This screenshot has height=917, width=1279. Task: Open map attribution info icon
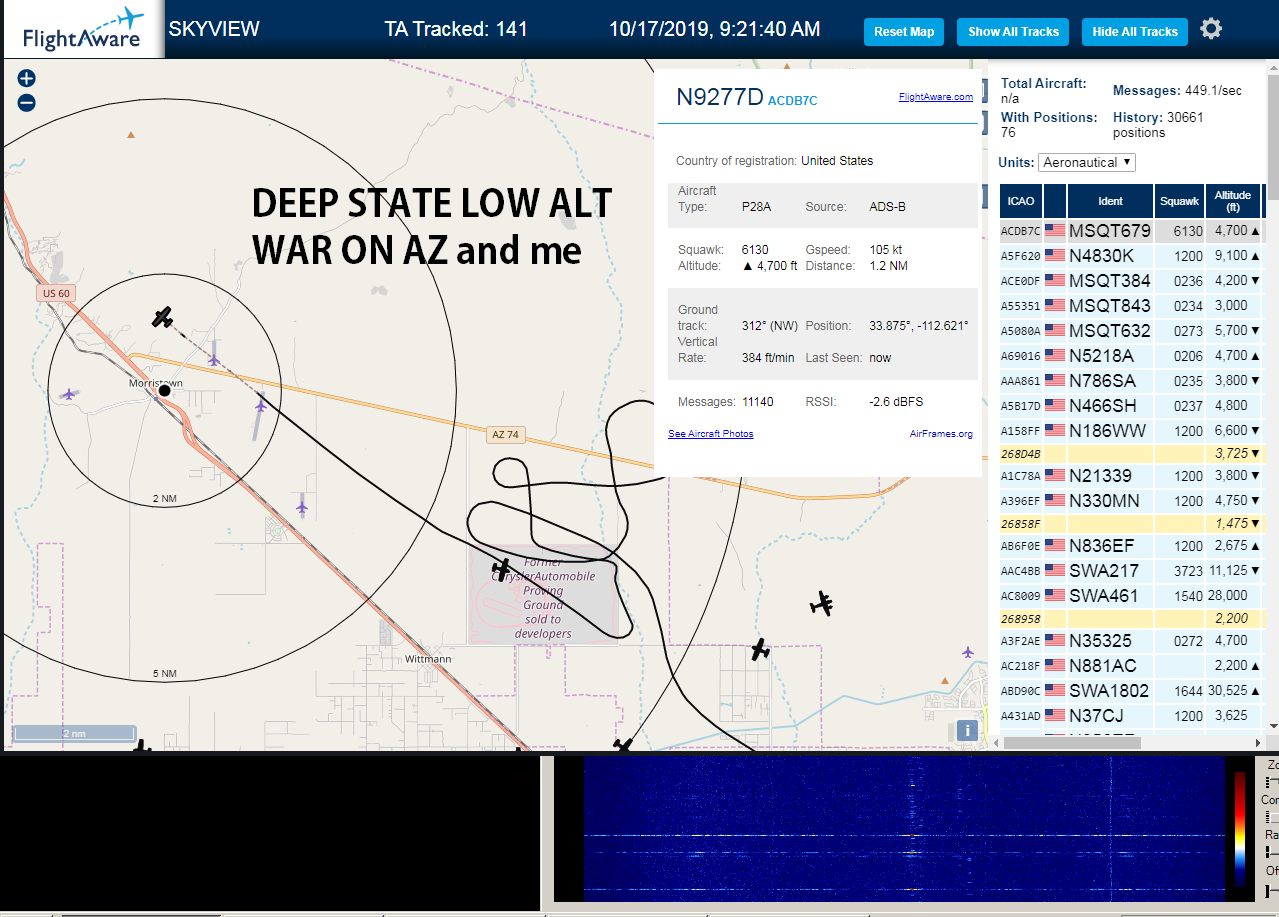966,730
